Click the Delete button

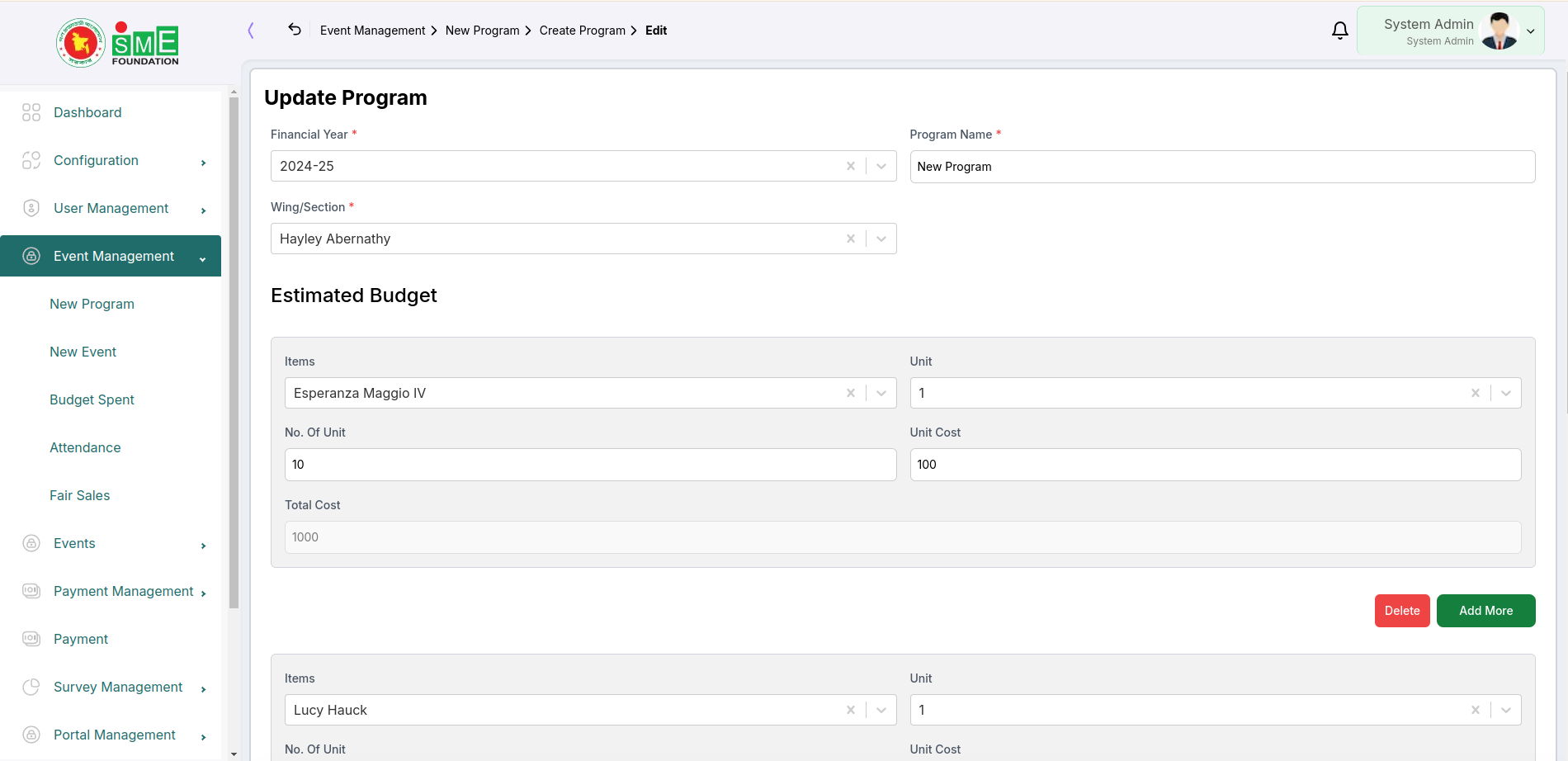[x=1402, y=611]
